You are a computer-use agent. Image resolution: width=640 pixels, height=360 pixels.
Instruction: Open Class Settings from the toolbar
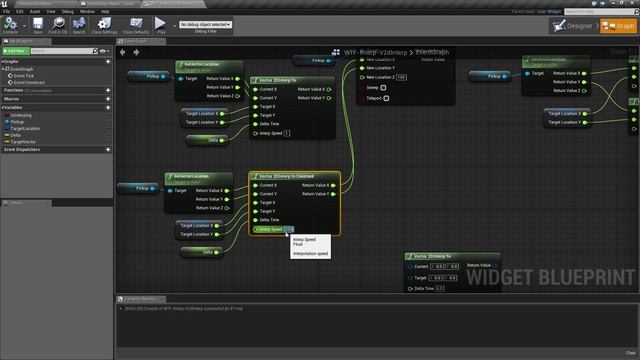104,25
